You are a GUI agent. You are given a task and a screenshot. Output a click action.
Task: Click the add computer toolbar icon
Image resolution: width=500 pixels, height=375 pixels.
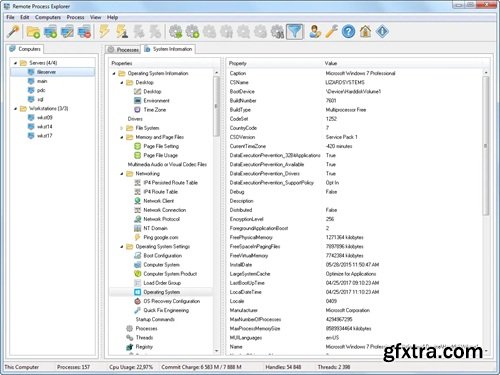coord(50,32)
